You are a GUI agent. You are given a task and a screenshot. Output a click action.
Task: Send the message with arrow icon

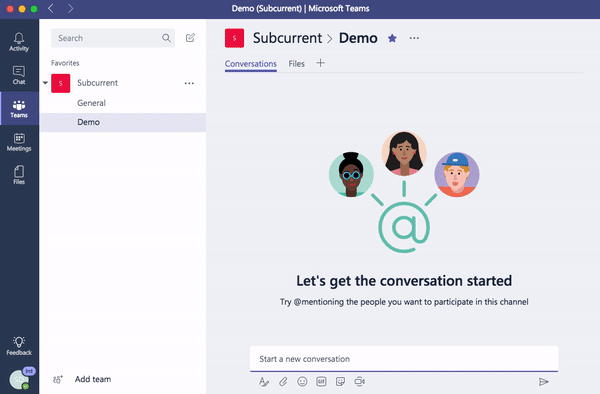pyautogui.click(x=543, y=381)
